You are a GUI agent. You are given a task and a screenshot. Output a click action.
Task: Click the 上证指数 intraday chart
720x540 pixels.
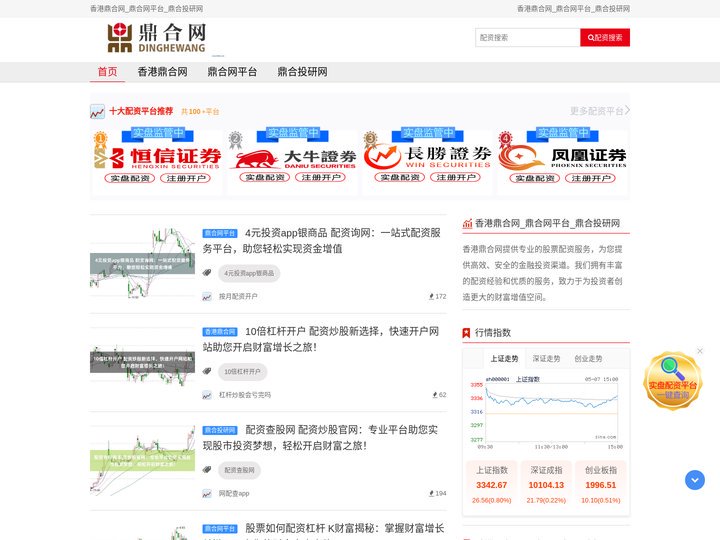click(546, 412)
